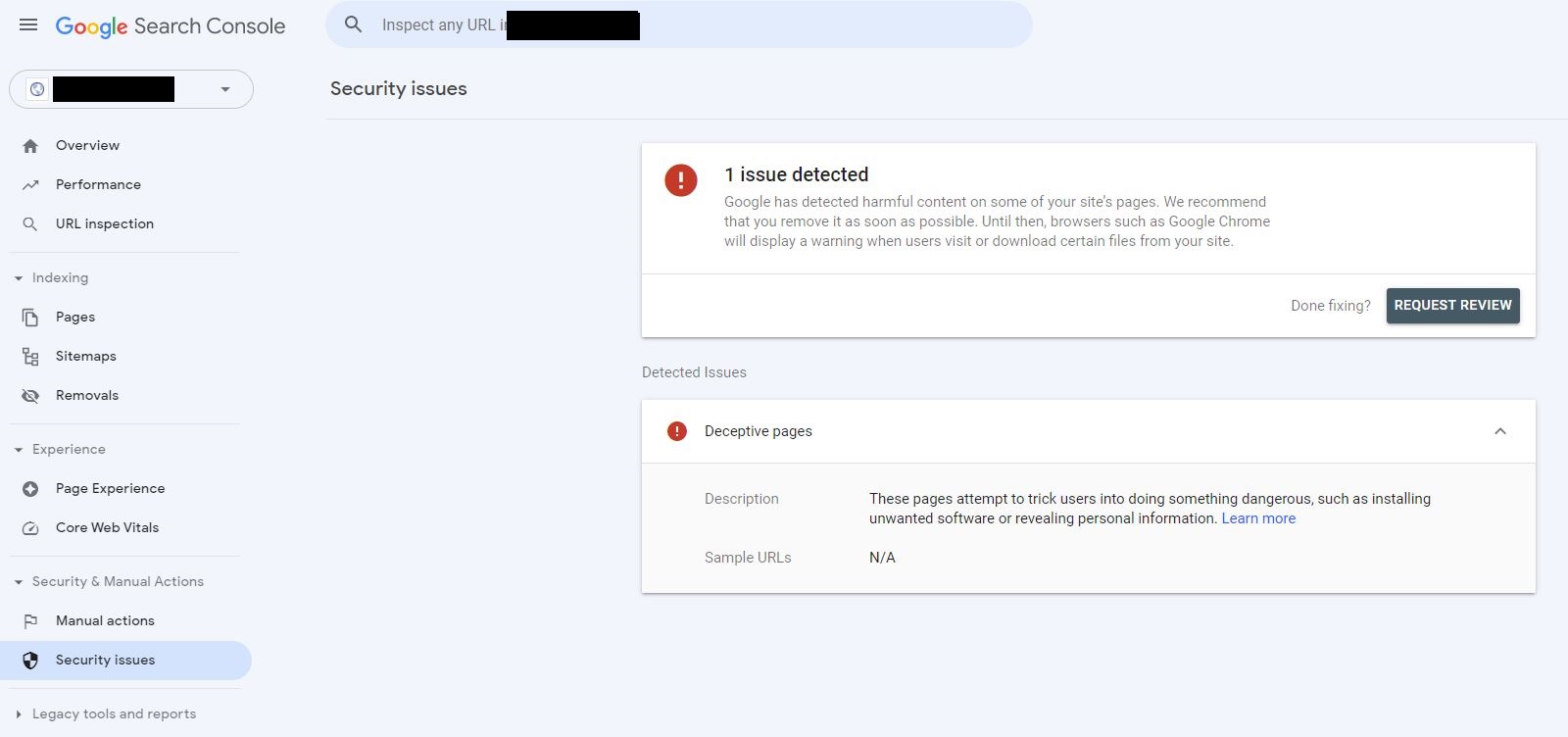Click the Google Search Console logo
Screen dimensions: 1568x737
(171, 26)
